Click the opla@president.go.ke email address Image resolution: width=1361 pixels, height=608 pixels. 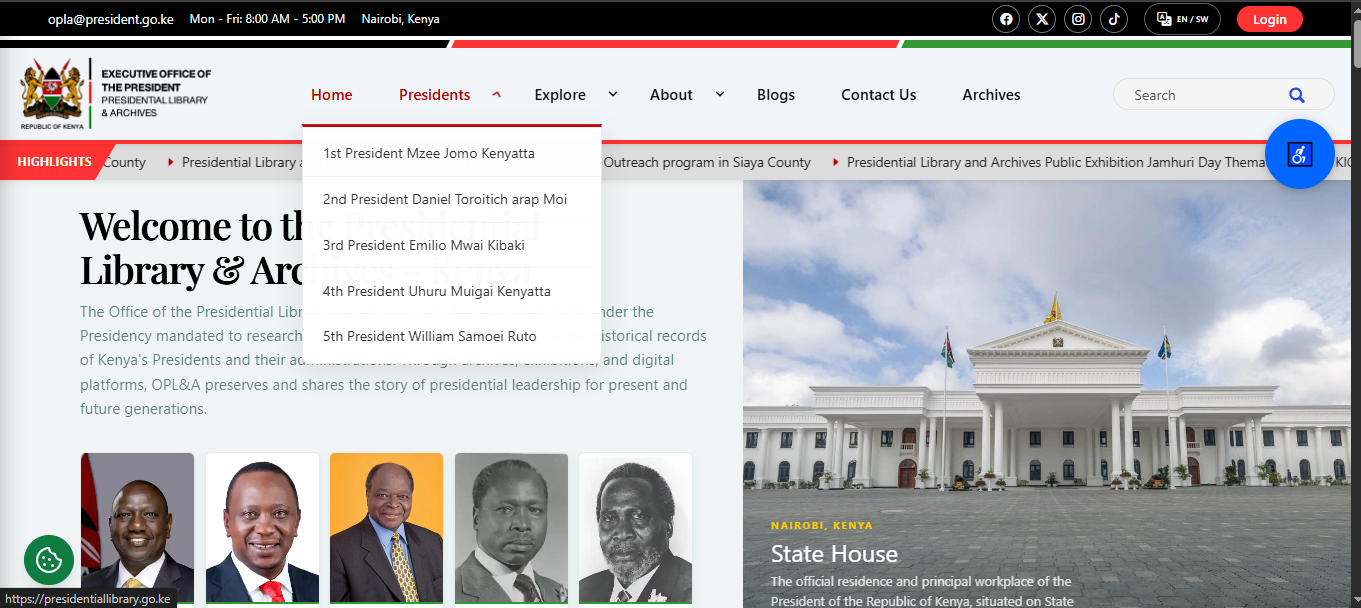pos(111,19)
